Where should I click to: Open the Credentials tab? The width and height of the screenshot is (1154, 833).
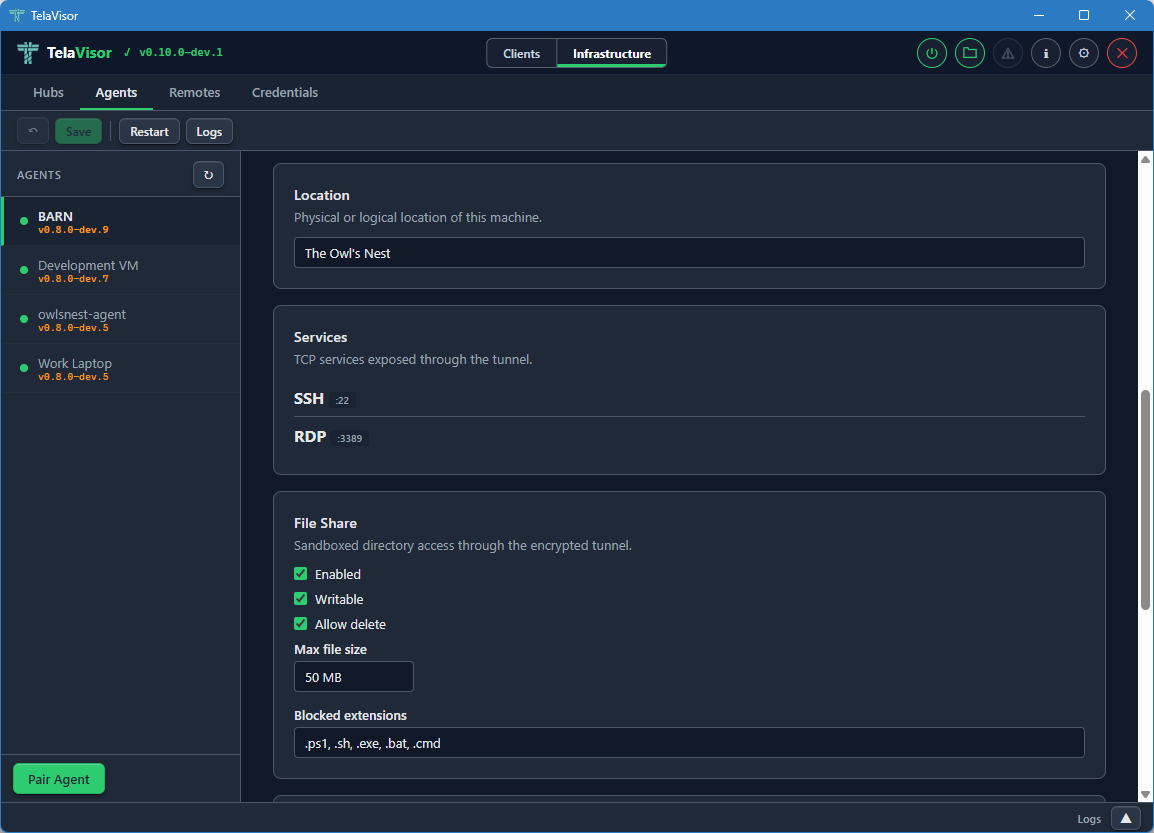284,92
